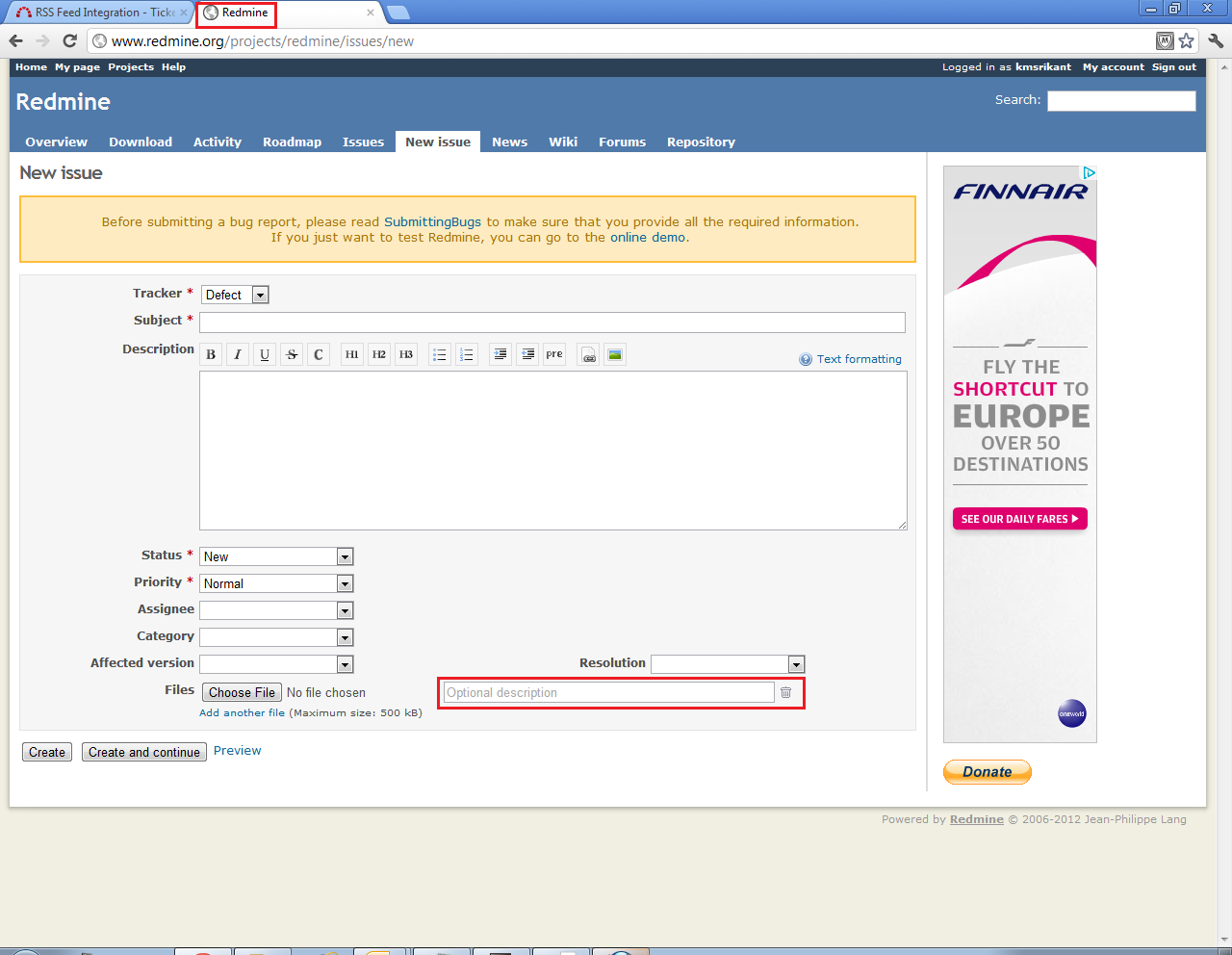This screenshot has height=955, width=1232.
Task: Click the shield extension icon in address bar
Action: click(1165, 40)
